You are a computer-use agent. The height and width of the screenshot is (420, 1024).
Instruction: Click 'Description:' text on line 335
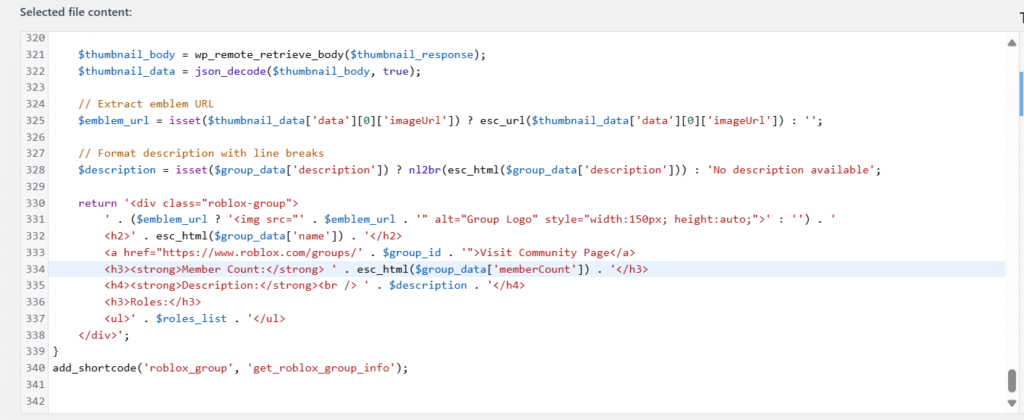click(220, 285)
